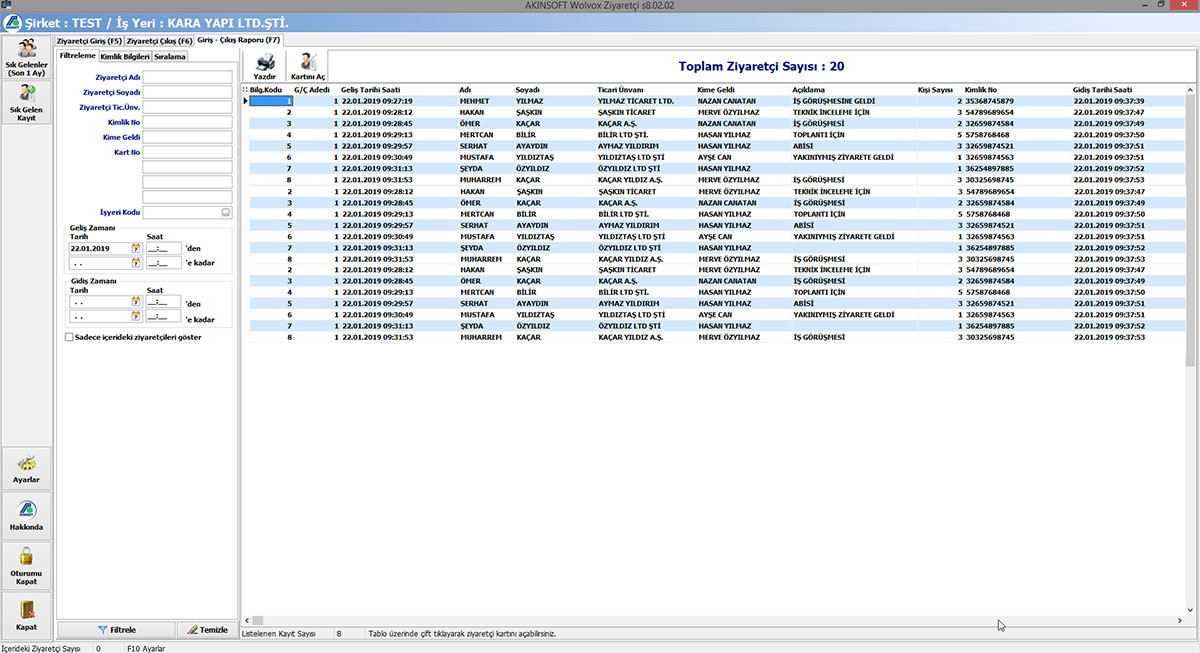Toggle 'Sadece içerideki ziyaretçileri göster' checkbox
Image resolution: width=1200 pixels, height=653 pixels.
(69, 337)
